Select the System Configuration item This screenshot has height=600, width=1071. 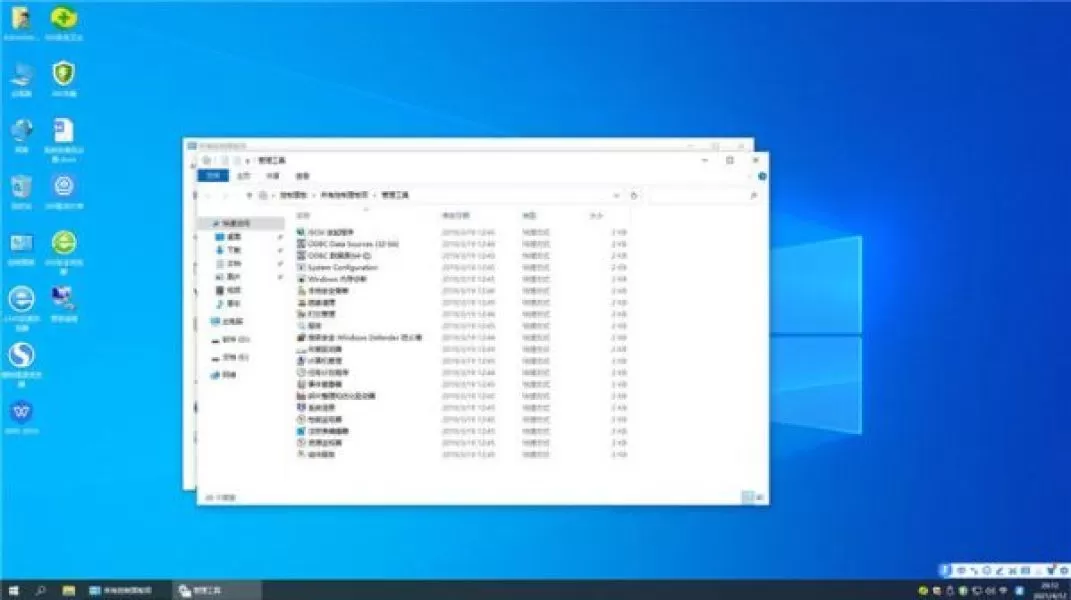pos(342,267)
